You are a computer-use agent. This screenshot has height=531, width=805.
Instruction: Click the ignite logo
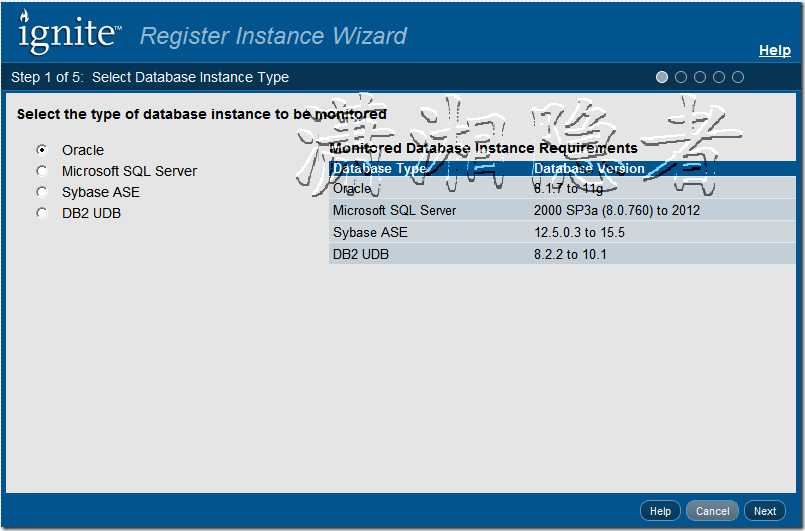pyautogui.click(x=69, y=32)
